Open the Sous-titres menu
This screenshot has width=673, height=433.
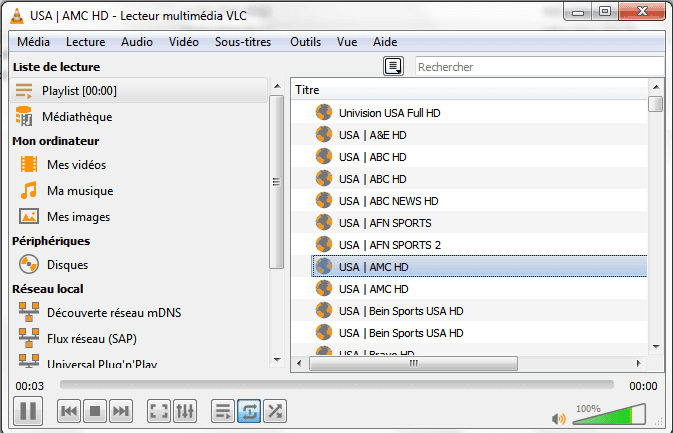[x=243, y=42]
